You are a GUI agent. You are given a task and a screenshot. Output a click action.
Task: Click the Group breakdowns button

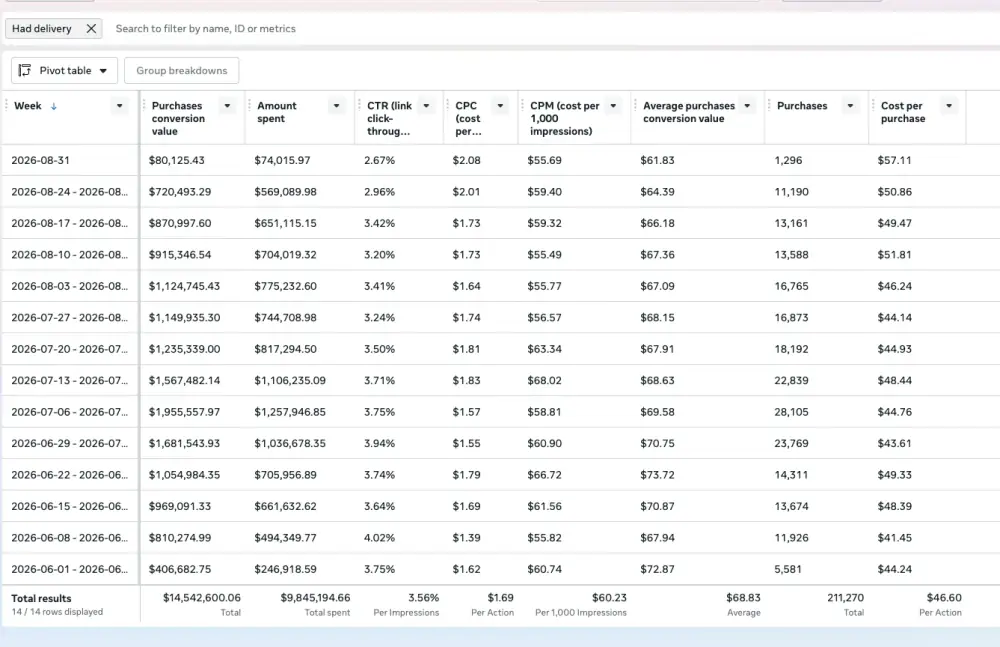click(x=182, y=70)
